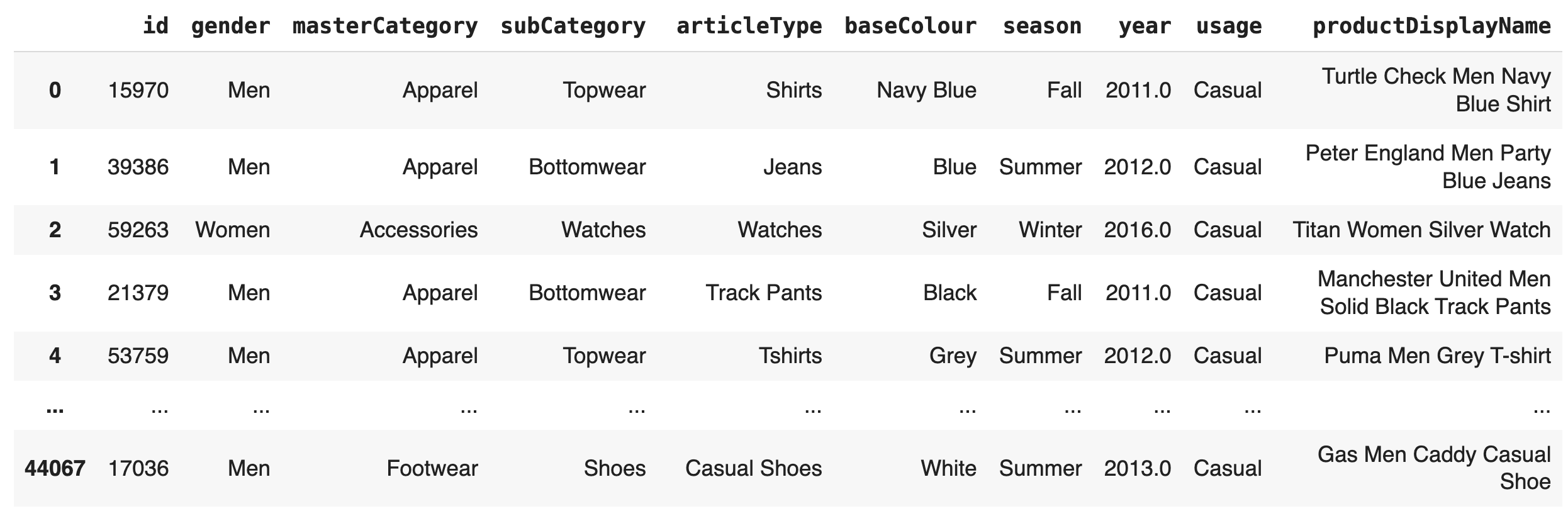Select the Accessories category cell
Image resolution: width=1568 pixels, height=511 pixels.
[418, 230]
